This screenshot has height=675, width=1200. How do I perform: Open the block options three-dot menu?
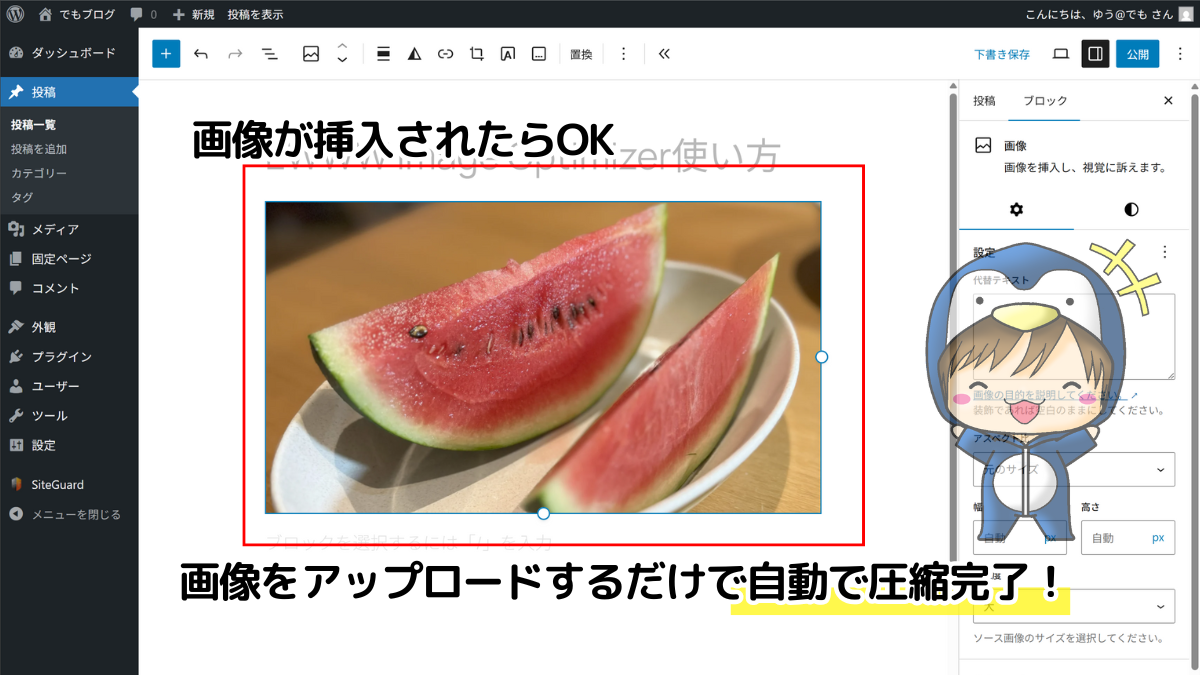coord(624,54)
